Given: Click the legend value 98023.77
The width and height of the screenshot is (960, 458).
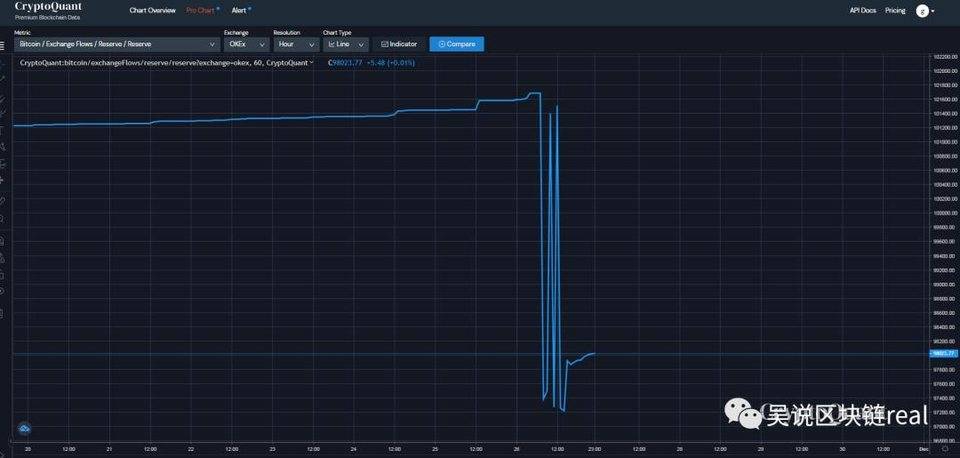Looking at the screenshot, I should (345, 62).
